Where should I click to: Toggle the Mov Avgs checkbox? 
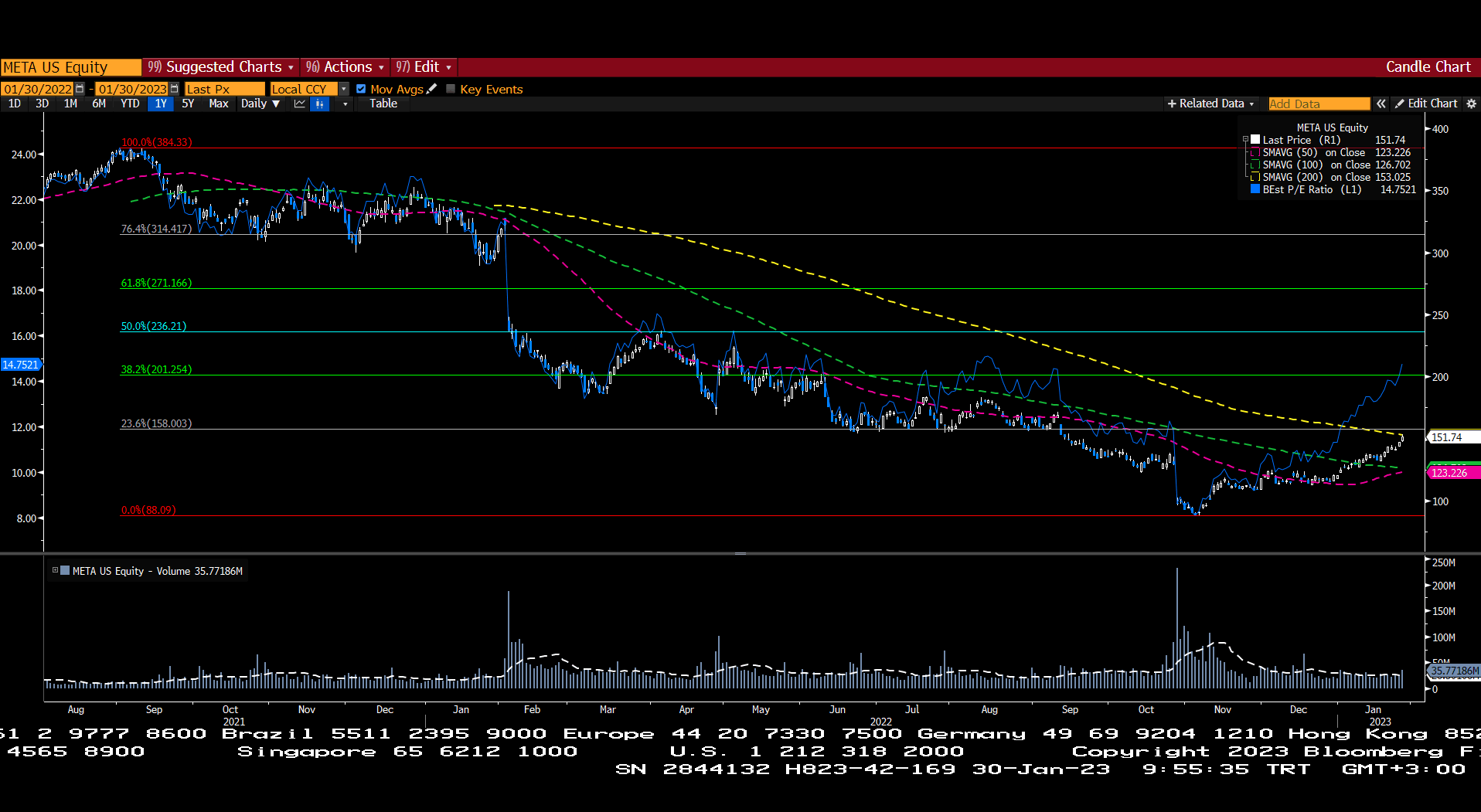pos(361,89)
